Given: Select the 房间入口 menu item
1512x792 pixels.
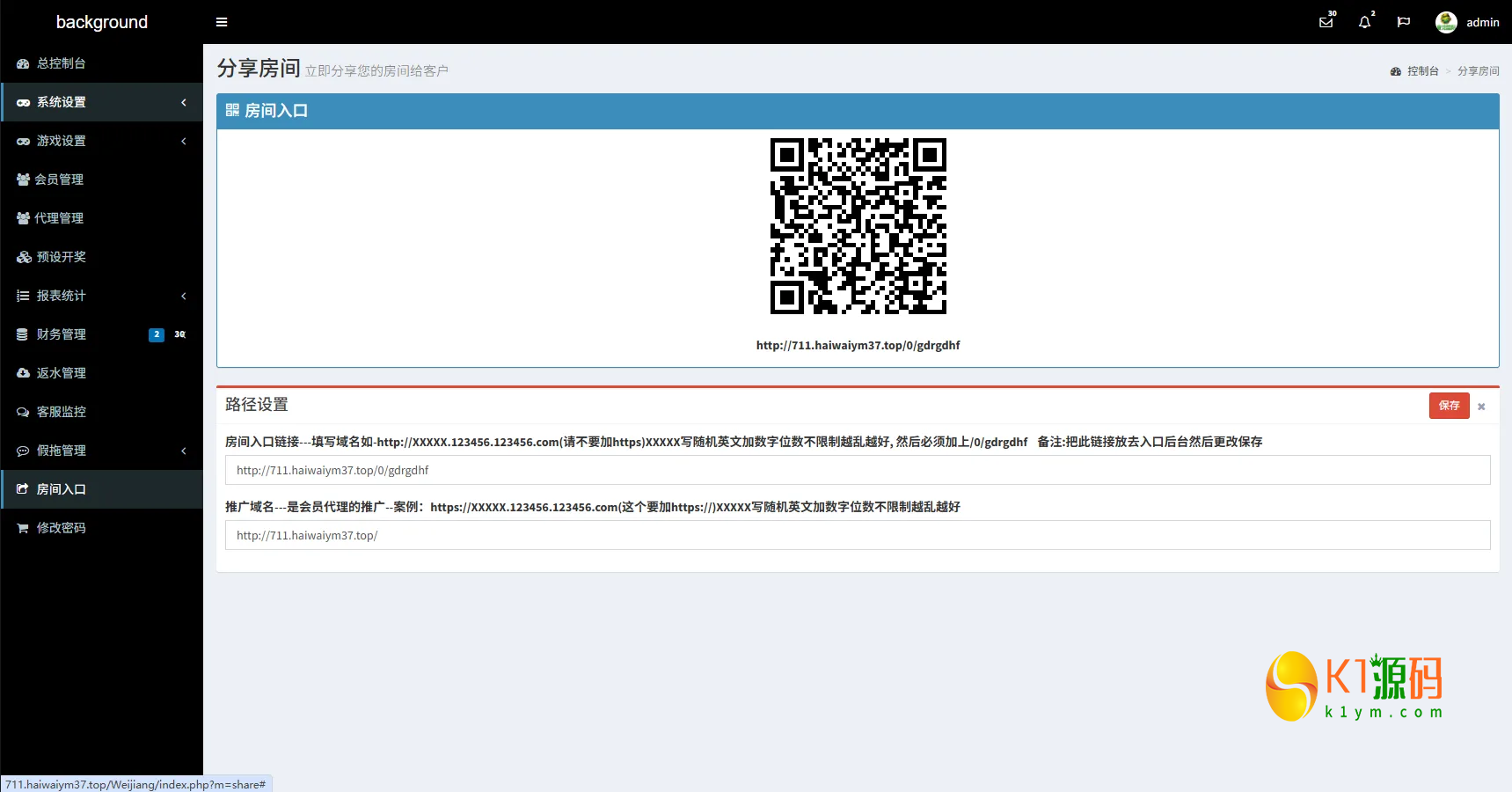Looking at the screenshot, I should [102, 489].
